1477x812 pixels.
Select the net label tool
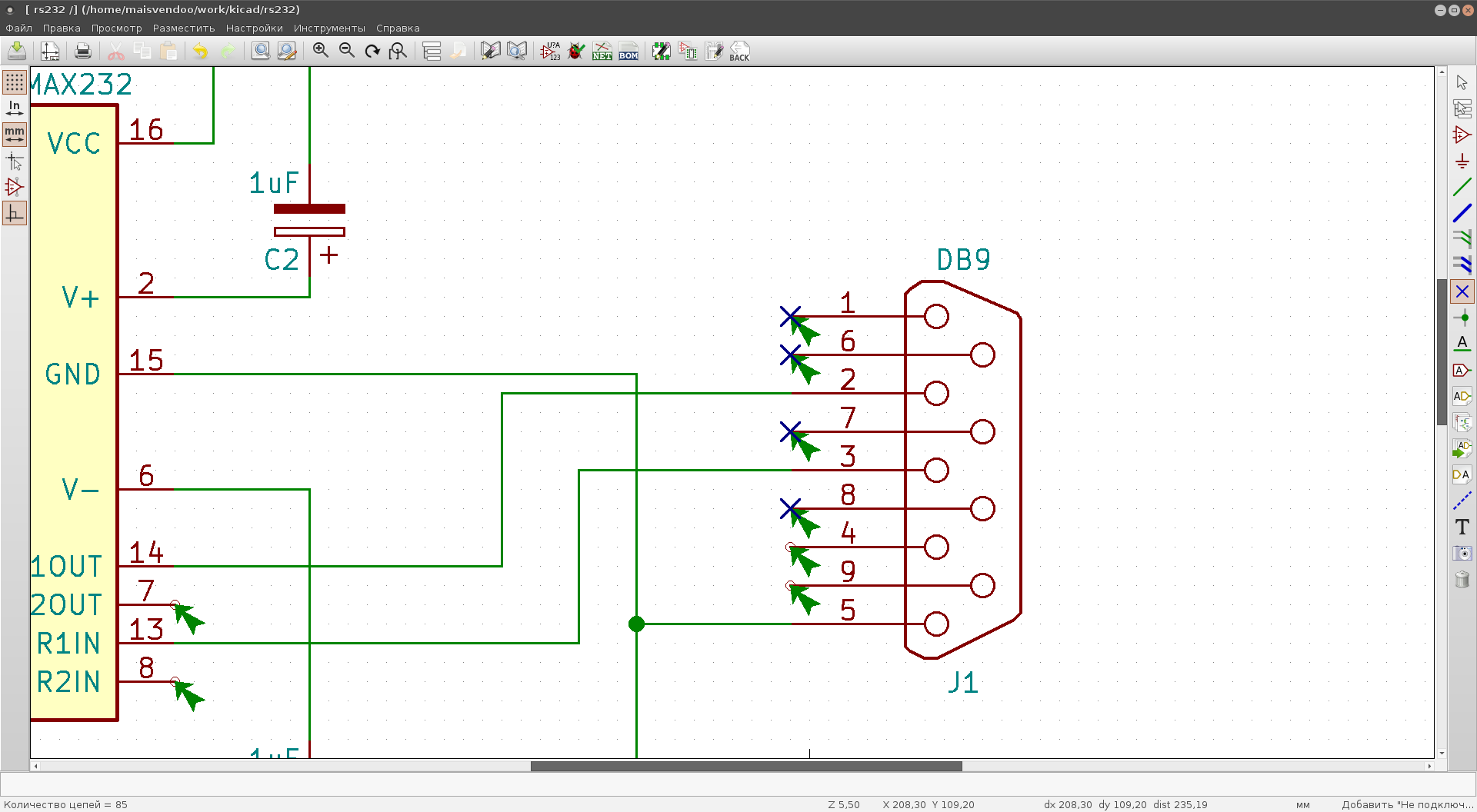pyautogui.click(x=1462, y=344)
